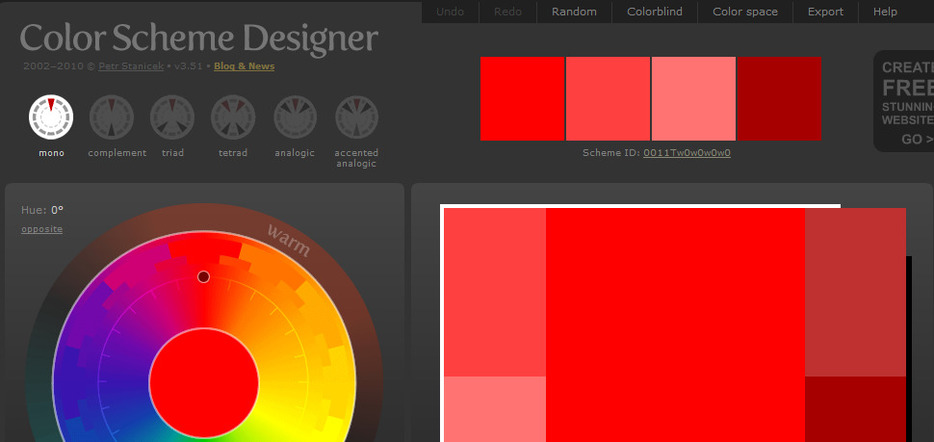Click the dark hue marker dot on wheel
Image resolution: width=934 pixels, height=442 pixels.
point(203,276)
